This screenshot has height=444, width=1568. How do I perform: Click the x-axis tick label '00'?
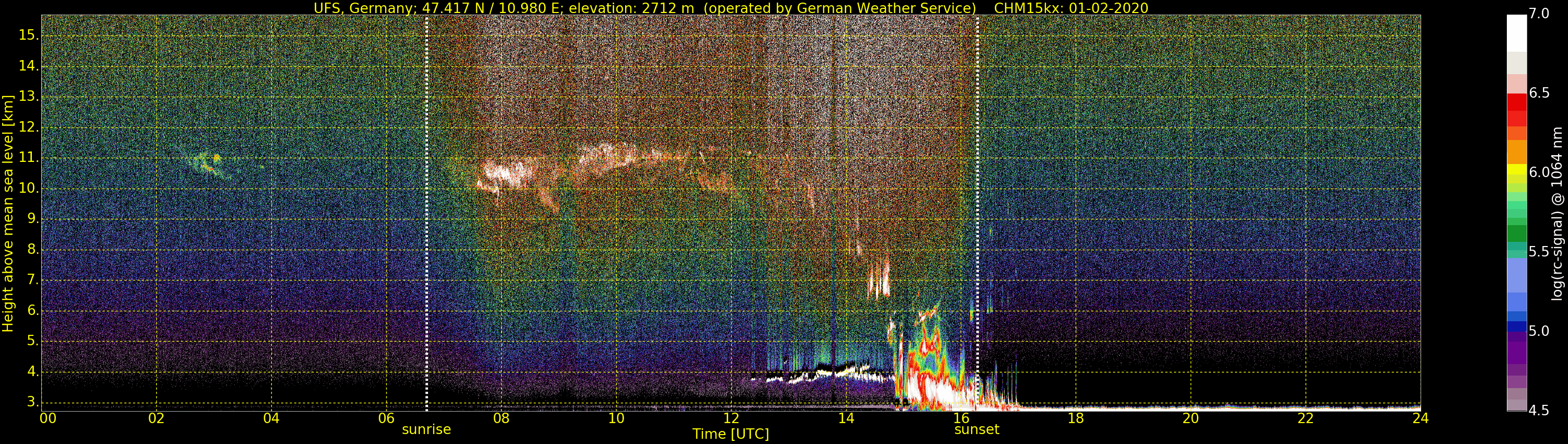(48, 418)
